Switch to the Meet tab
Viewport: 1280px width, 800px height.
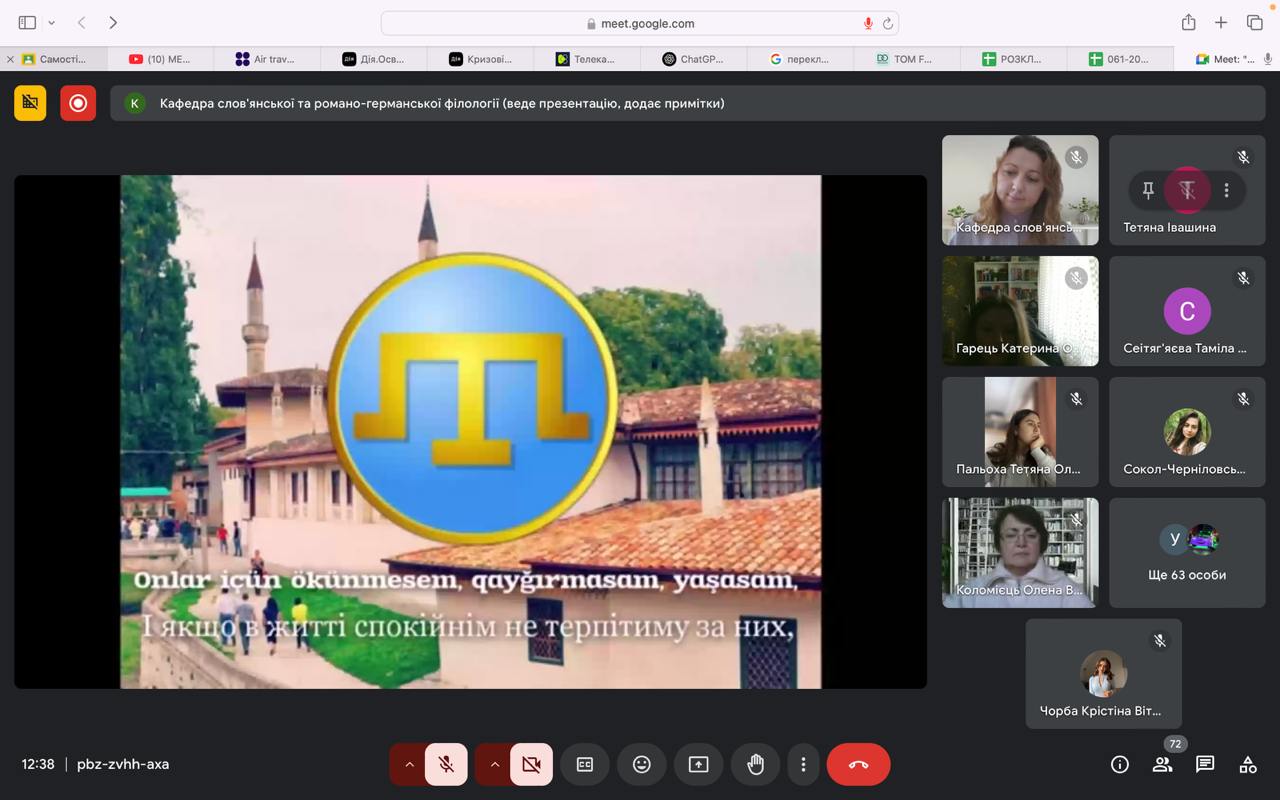(1228, 59)
